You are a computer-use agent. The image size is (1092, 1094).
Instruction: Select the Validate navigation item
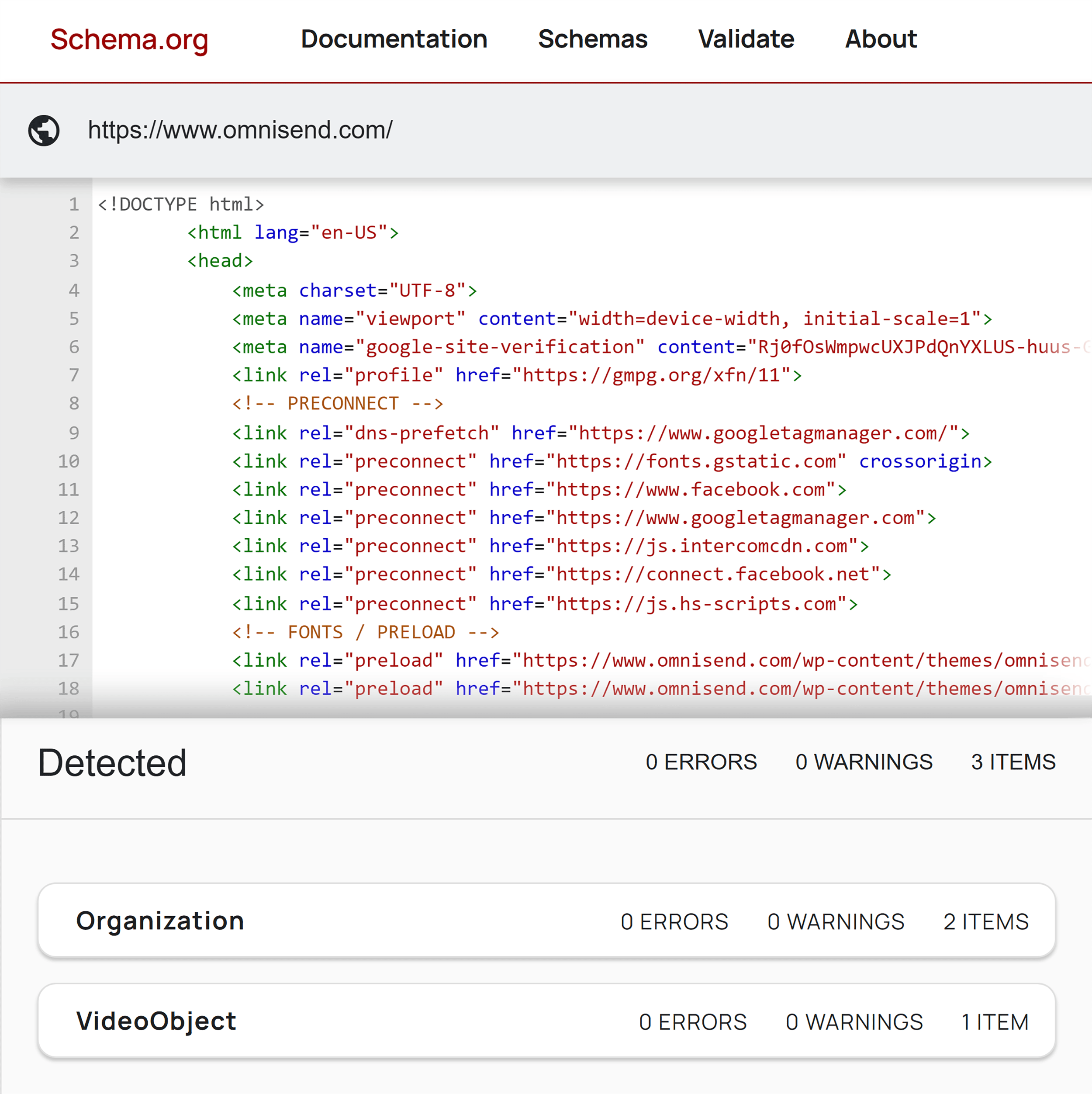[746, 40]
